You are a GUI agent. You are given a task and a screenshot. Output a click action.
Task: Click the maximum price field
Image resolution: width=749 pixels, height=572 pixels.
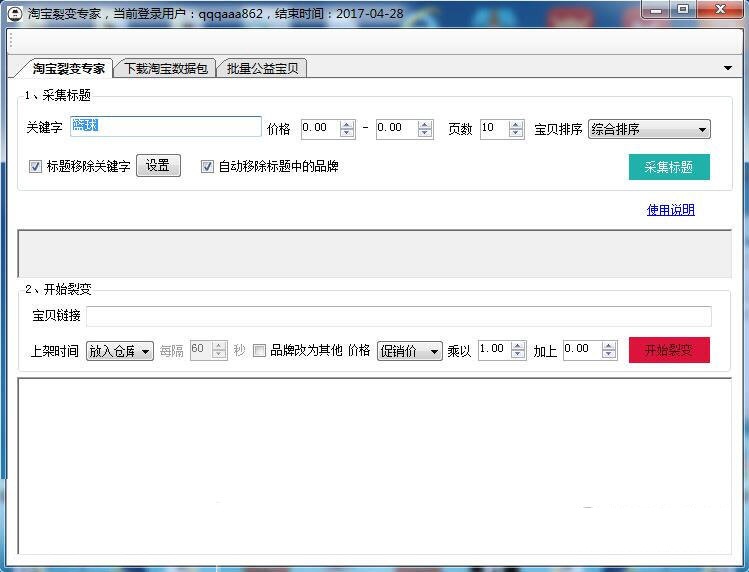pyautogui.click(x=396, y=129)
